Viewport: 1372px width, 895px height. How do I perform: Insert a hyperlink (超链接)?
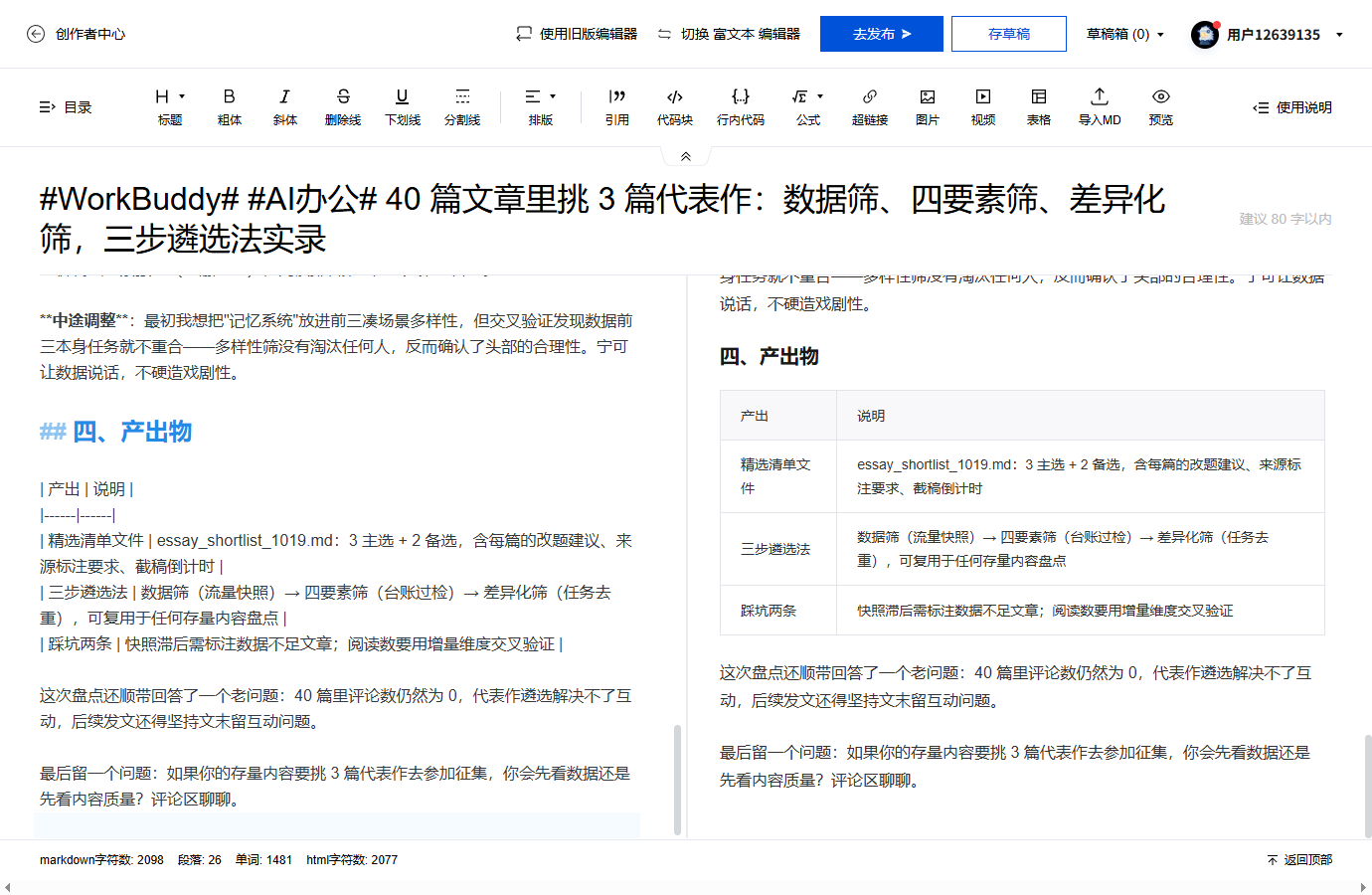870,106
